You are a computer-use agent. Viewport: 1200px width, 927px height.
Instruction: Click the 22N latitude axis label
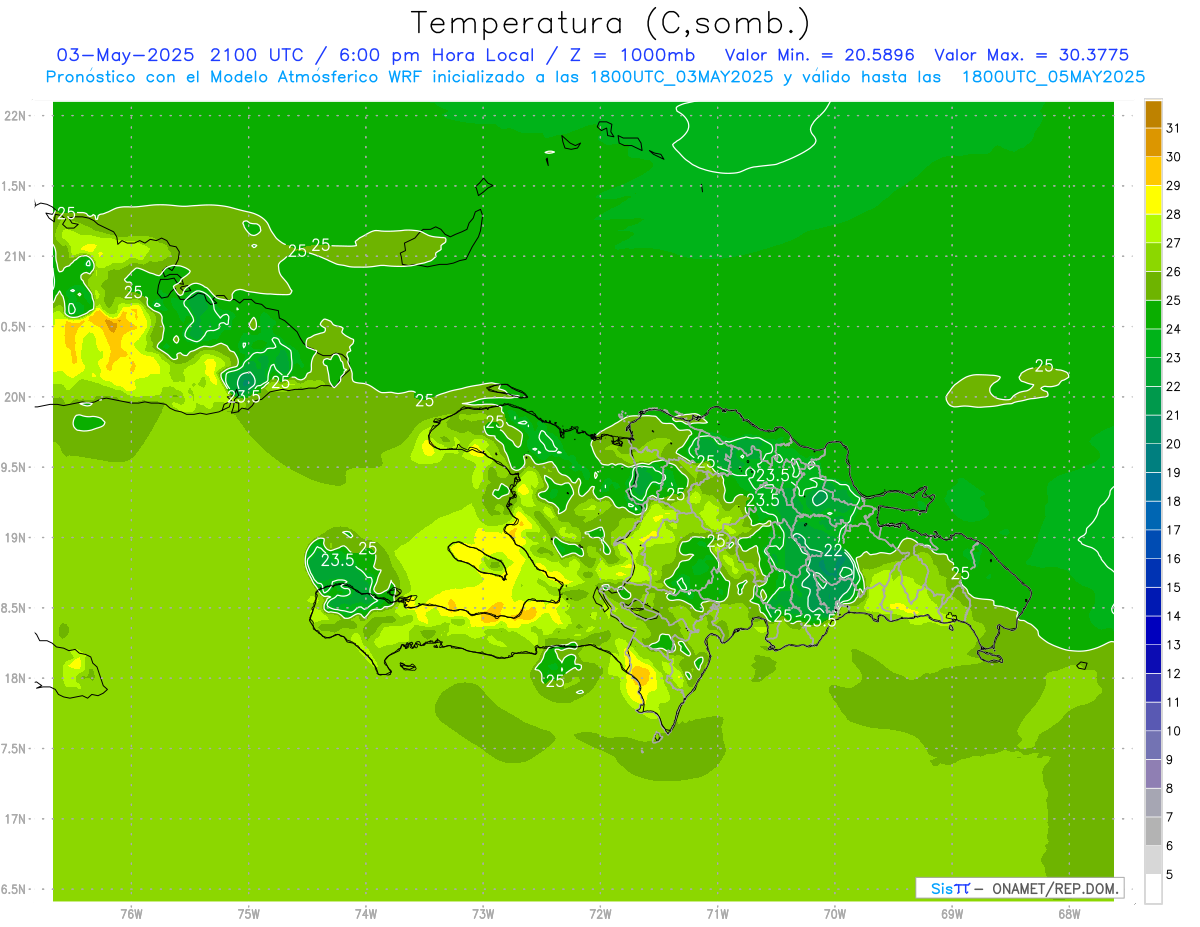[x=16, y=116]
